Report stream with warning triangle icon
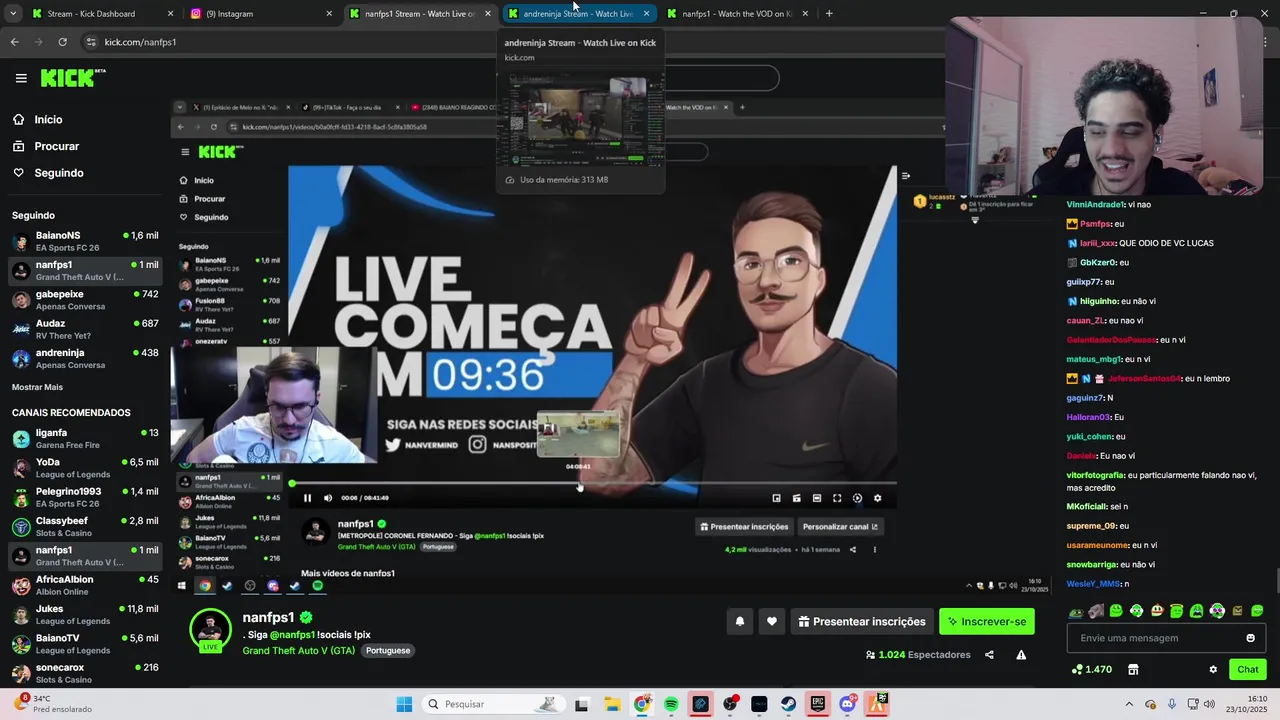The image size is (1280, 720). [1021, 655]
